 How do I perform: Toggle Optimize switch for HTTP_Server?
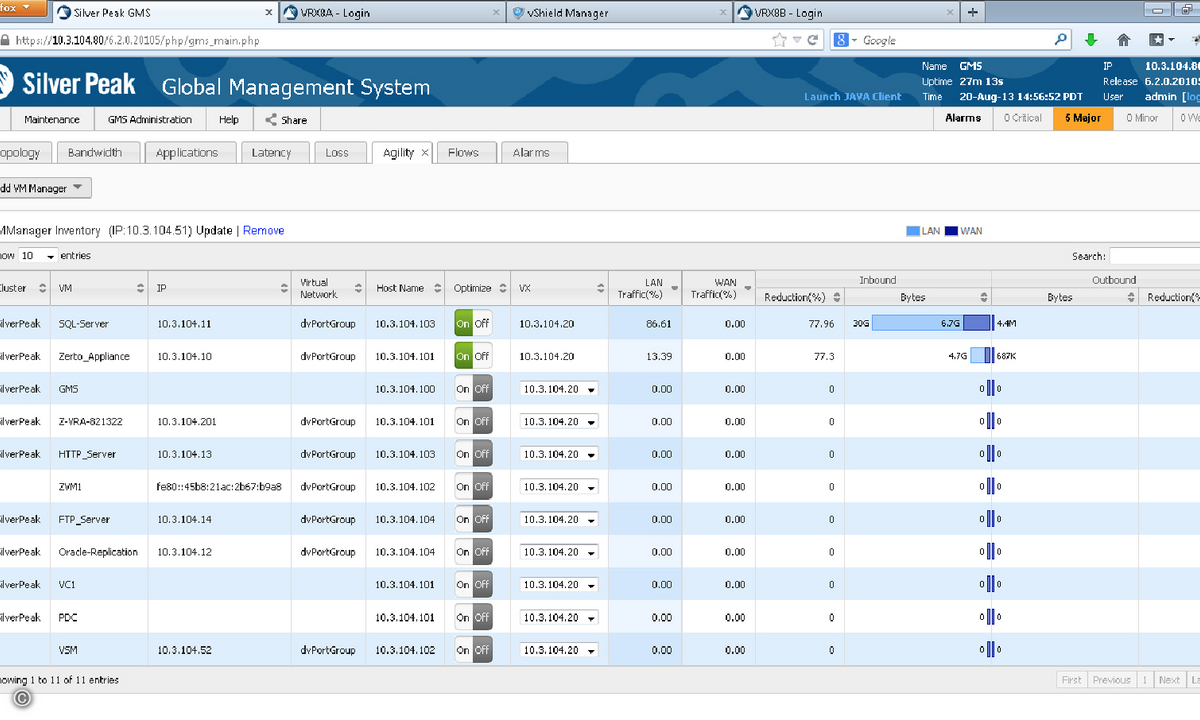(473, 454)
